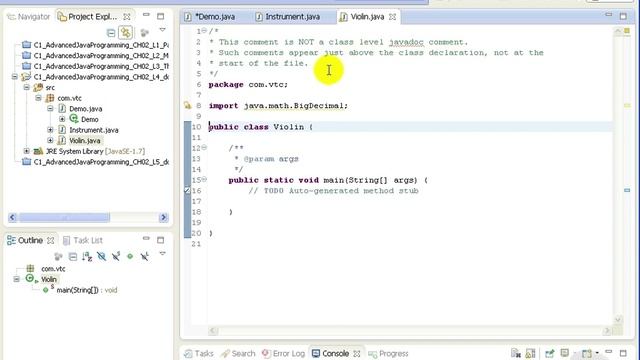
Task: Click the src source folder icon
Action: 38,87
